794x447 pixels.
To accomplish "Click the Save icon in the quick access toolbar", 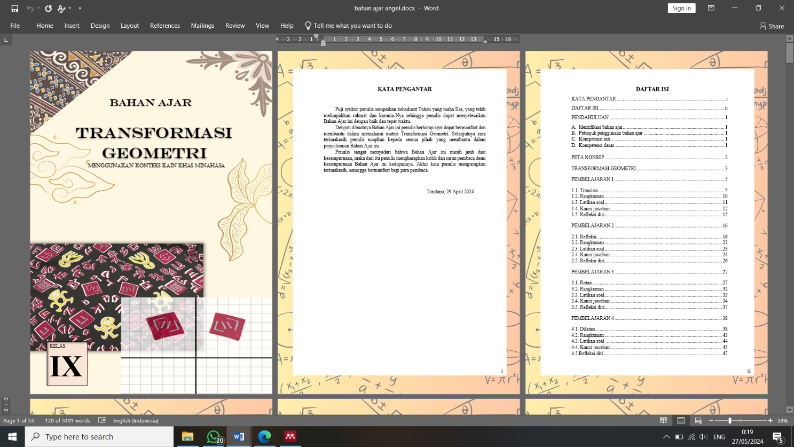I will 14,8.
